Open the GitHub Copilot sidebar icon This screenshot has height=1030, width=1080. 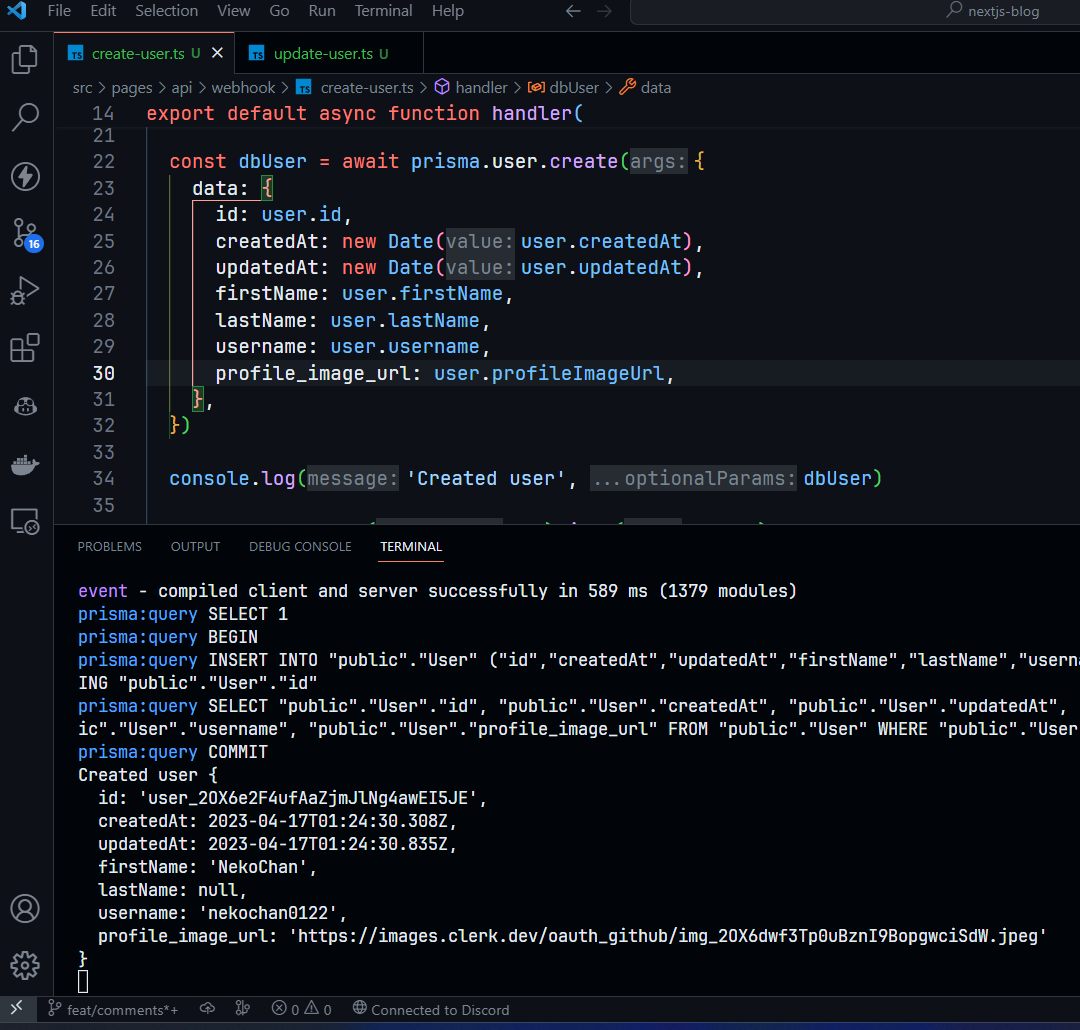pos(25,406)
